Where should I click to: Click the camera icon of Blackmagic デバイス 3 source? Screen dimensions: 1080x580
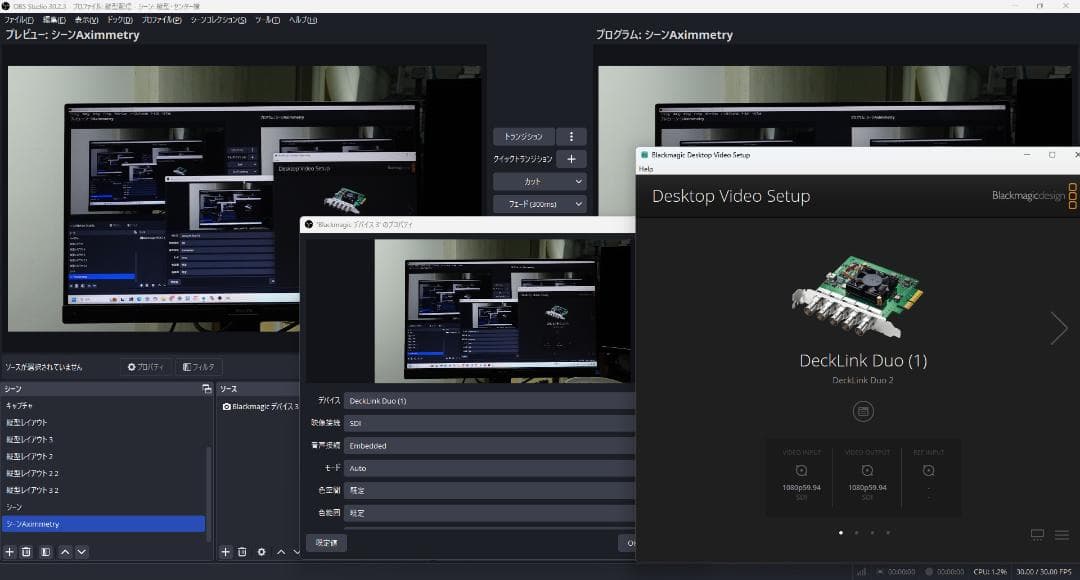coord(227,406)
